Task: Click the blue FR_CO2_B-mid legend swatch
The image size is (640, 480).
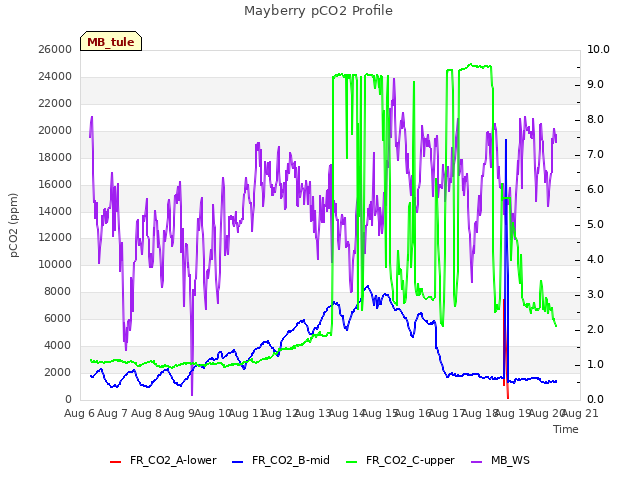Action: 238,462
